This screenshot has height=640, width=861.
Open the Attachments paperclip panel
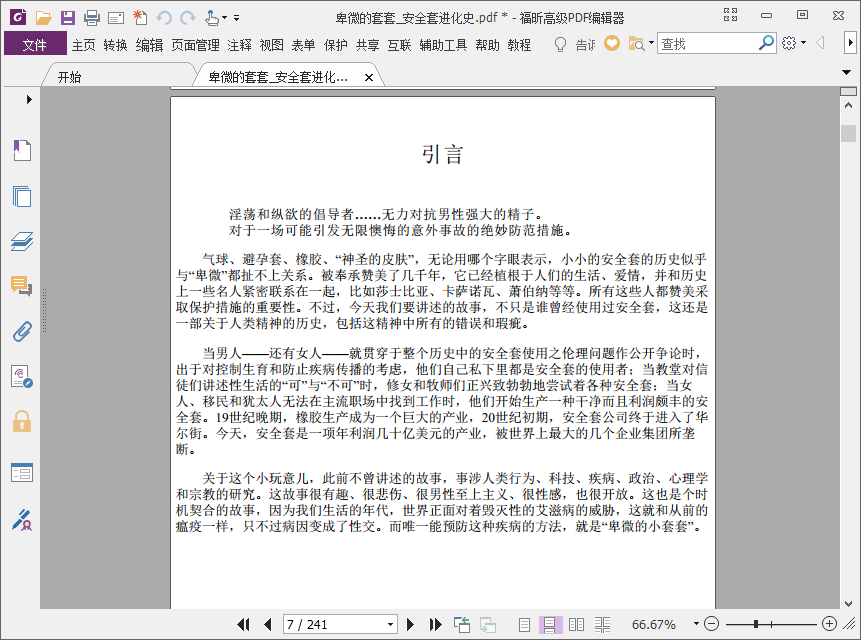point(22,332)
